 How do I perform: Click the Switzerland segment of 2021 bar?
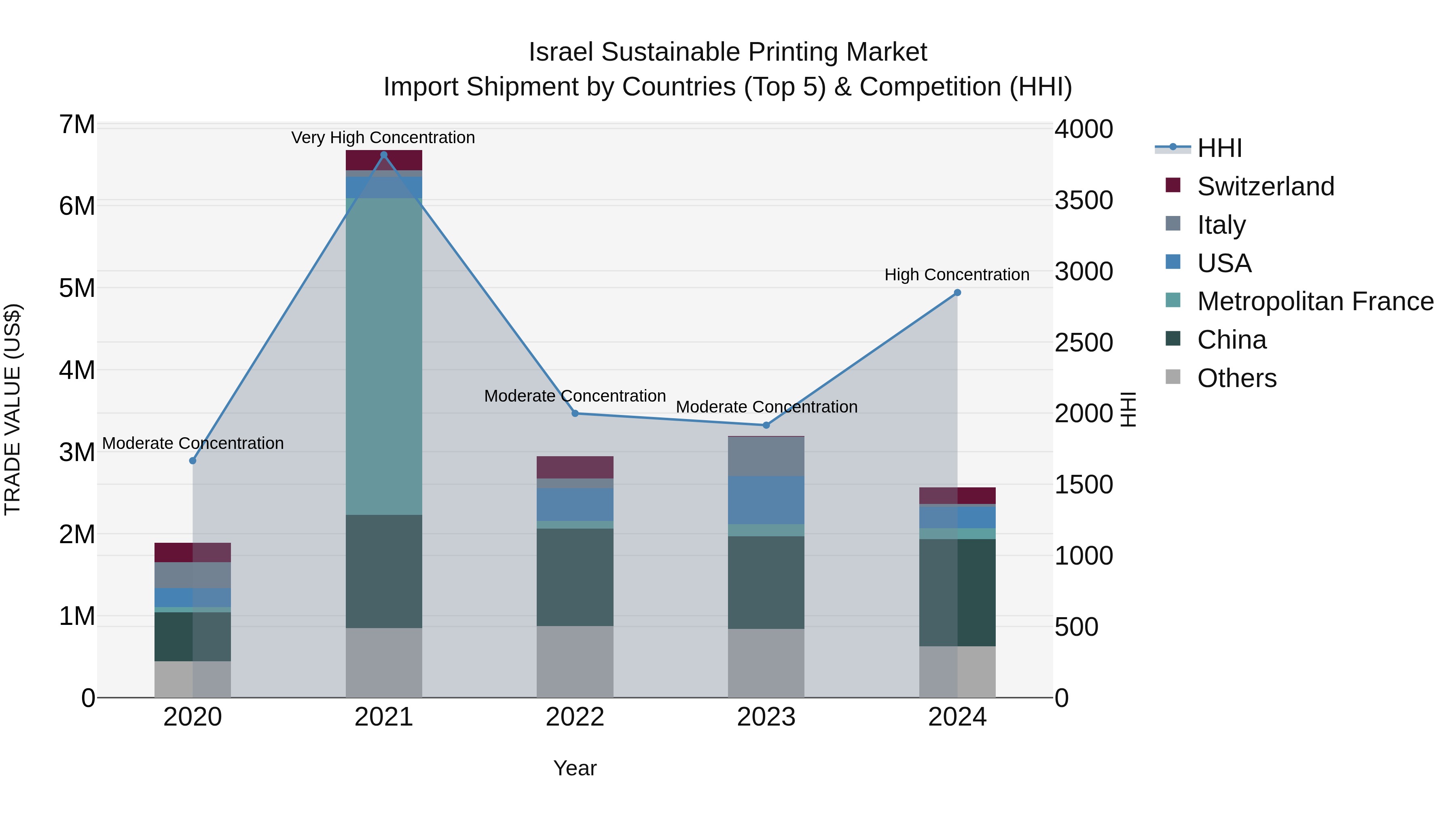click(x=384, y=161)
